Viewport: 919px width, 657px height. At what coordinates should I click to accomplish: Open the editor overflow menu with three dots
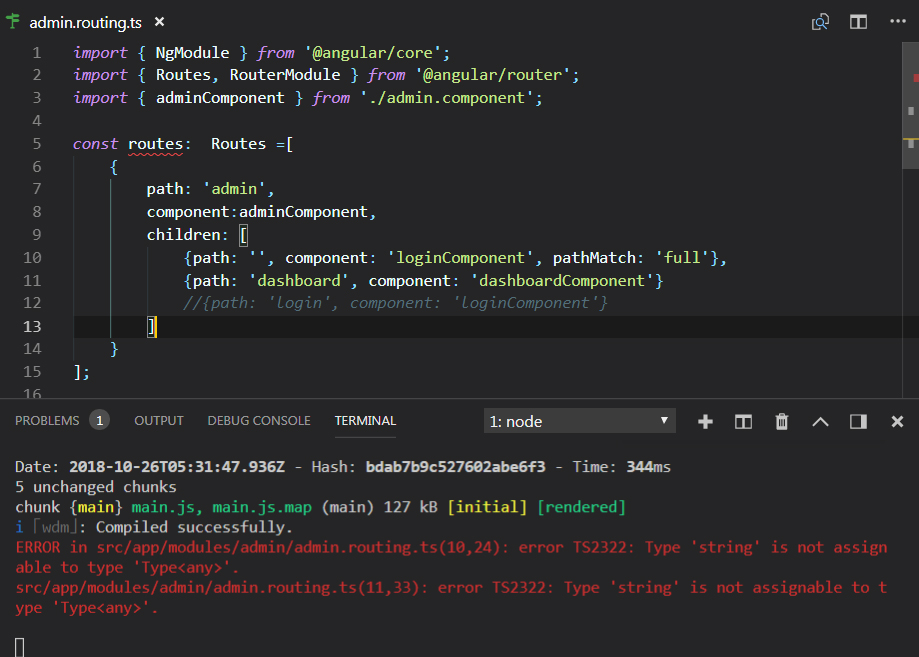(x=896, y=21)
